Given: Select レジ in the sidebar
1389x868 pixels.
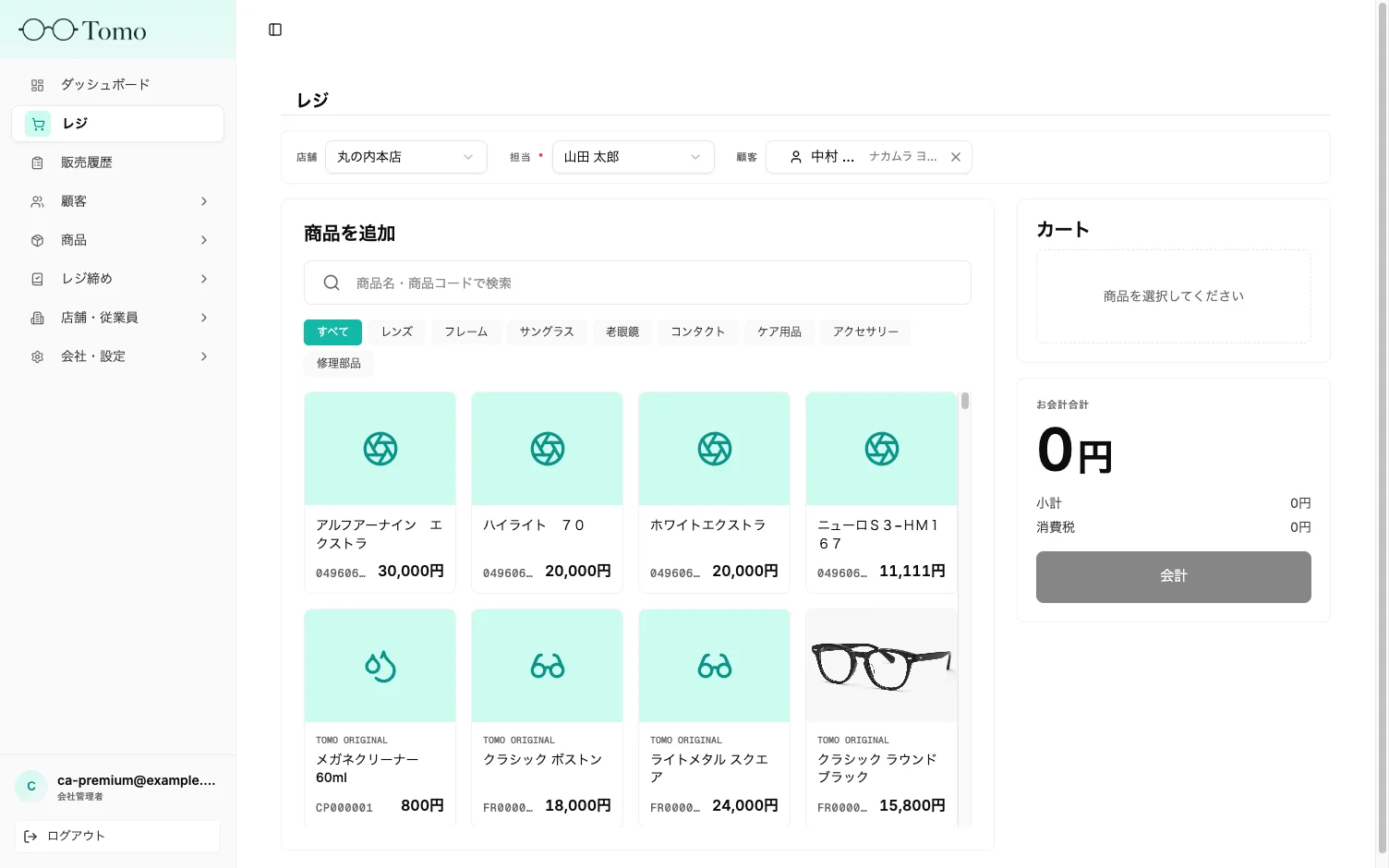Looking at the screenshot, I should [117, 124].
